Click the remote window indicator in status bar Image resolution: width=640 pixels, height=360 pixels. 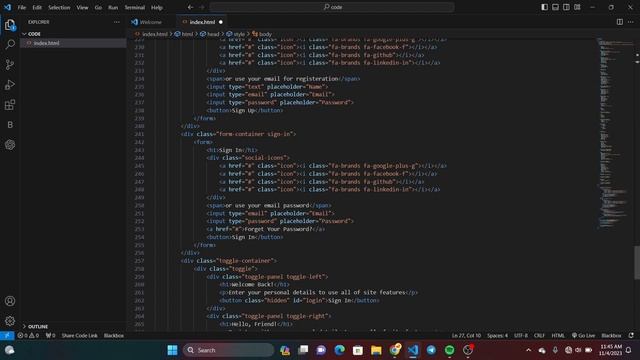pos(7,336)
